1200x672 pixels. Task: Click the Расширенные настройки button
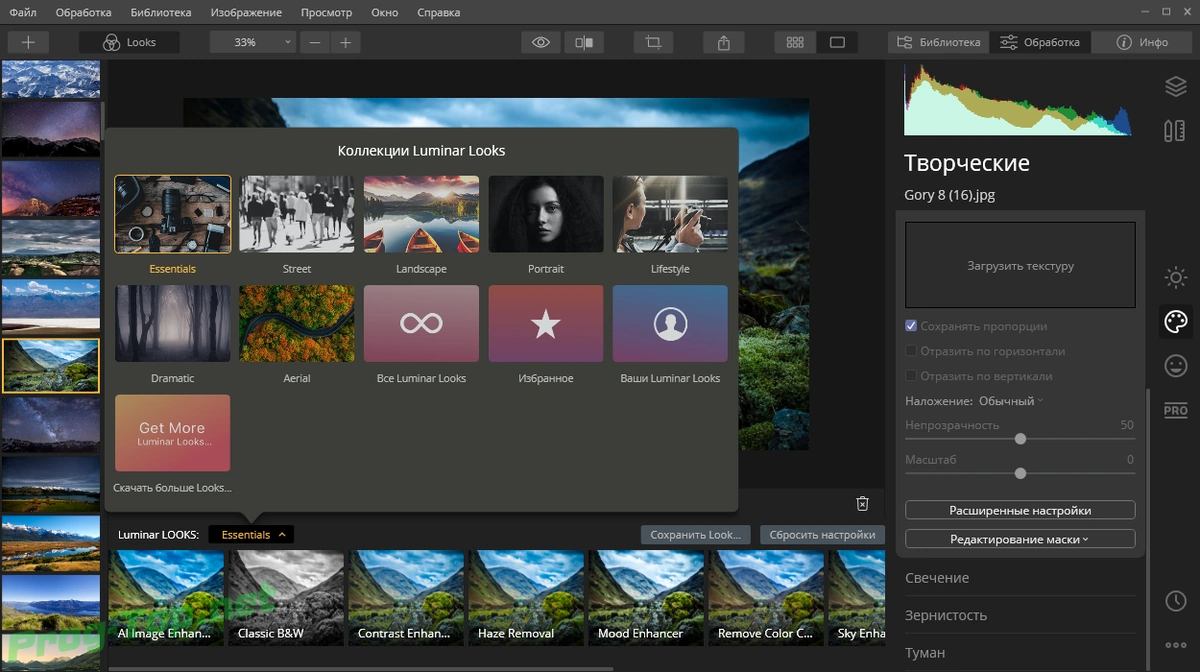(x=1020, y=510)
